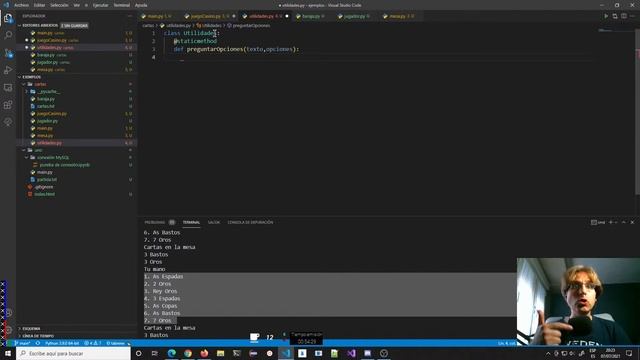Open the Remote Explorer view
Viewport: 640px width, 360px height.
pos(8,87)
